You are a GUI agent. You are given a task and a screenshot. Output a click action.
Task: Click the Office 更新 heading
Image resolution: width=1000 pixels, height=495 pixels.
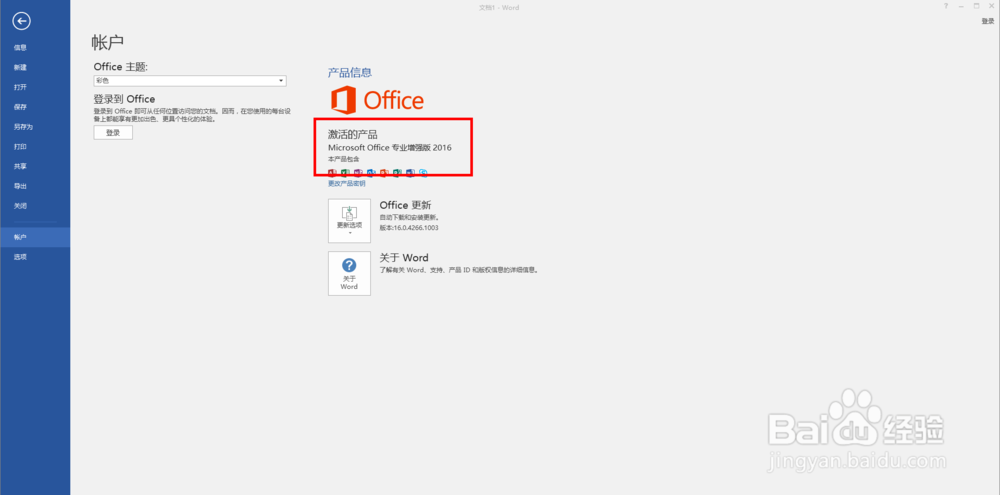coord(405,205)
